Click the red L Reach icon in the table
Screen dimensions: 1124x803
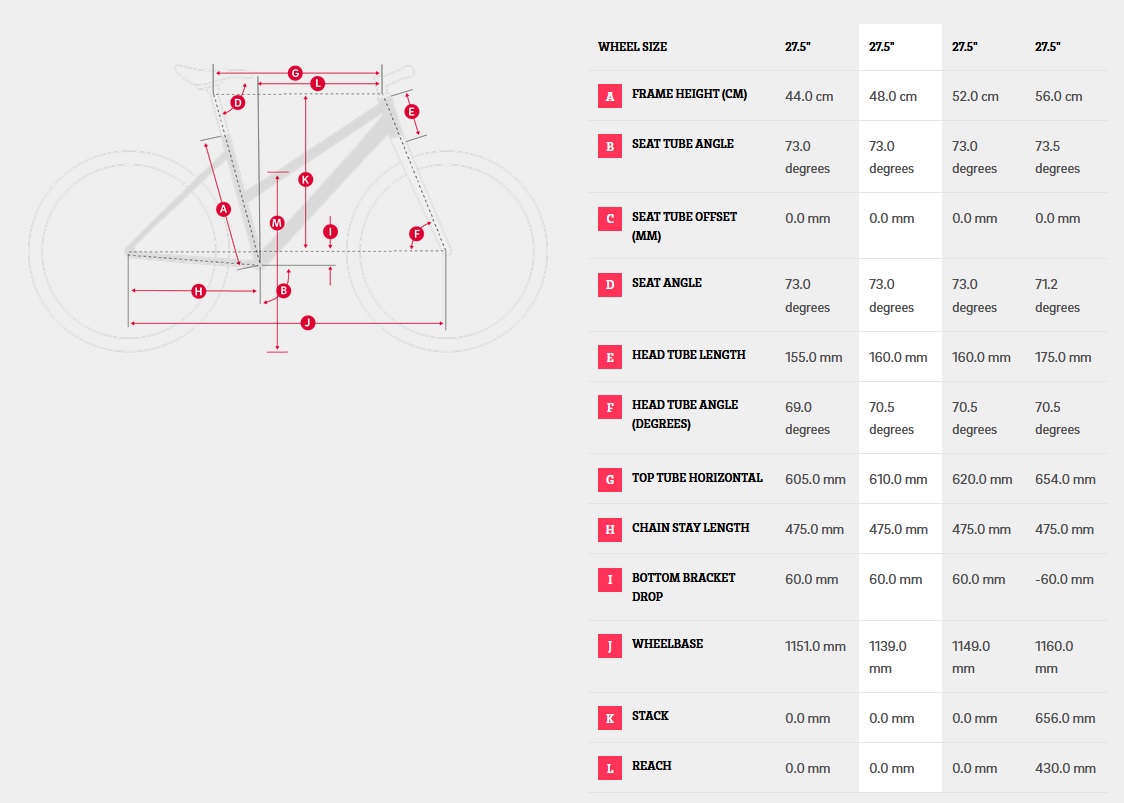[x=610, y=769]
